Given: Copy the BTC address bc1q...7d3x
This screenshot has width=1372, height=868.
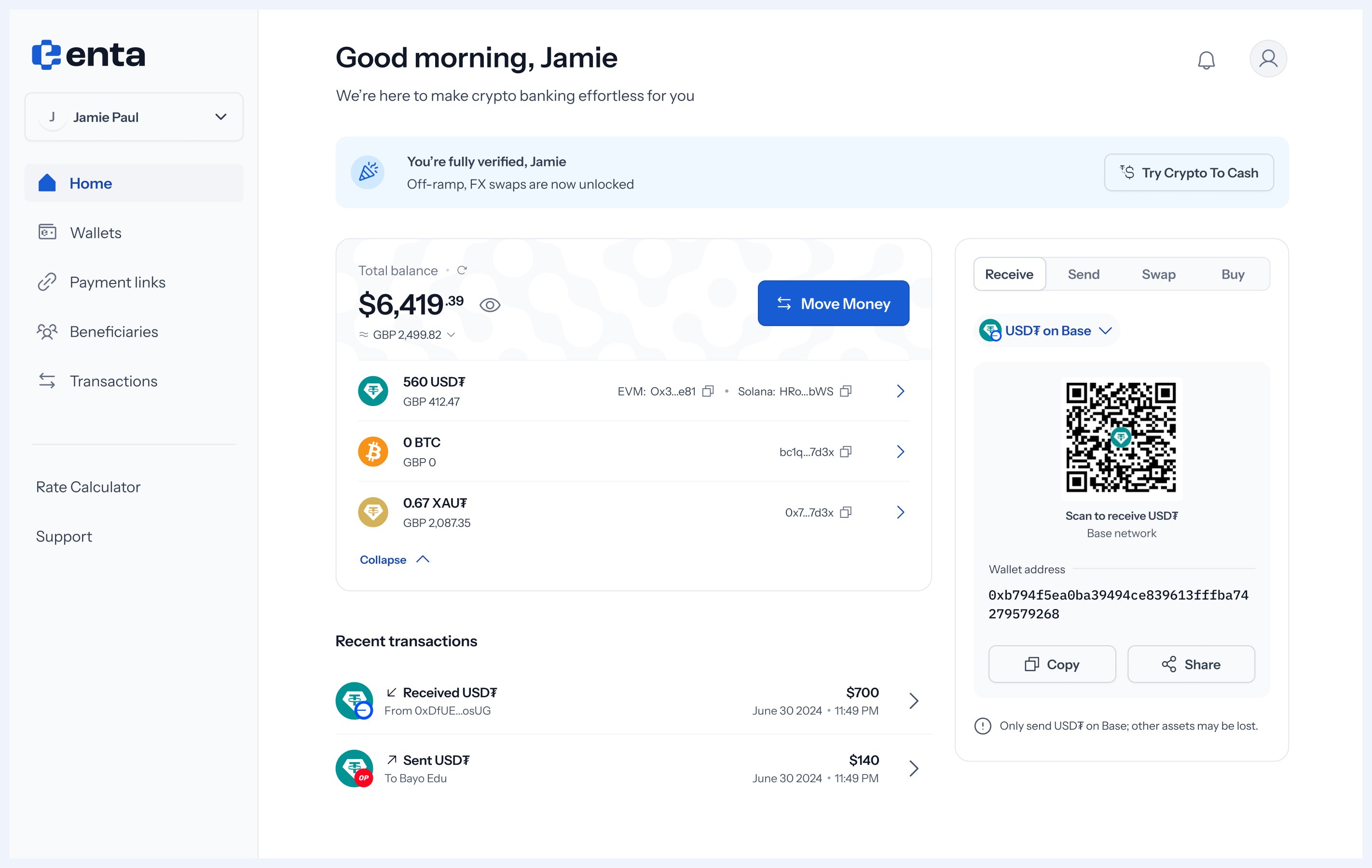Looking at the screenshot, I should point(846,452).
